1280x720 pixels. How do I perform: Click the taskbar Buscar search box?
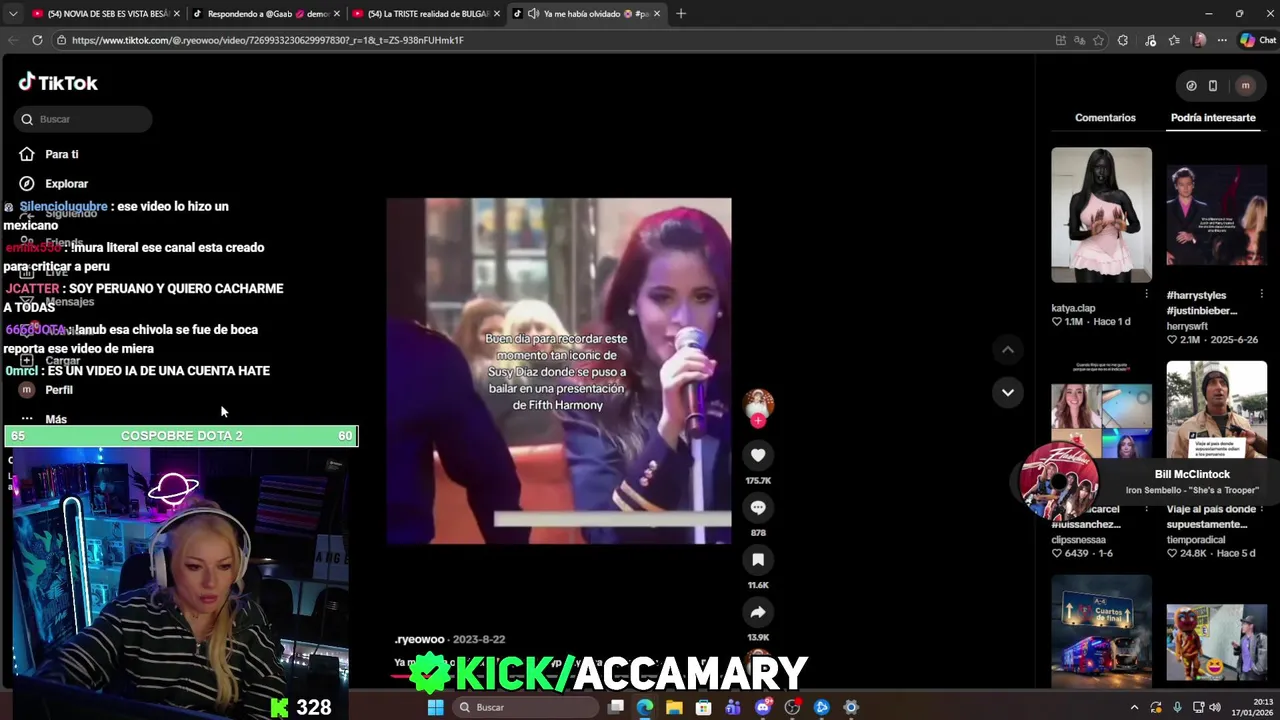click(526, 707)
